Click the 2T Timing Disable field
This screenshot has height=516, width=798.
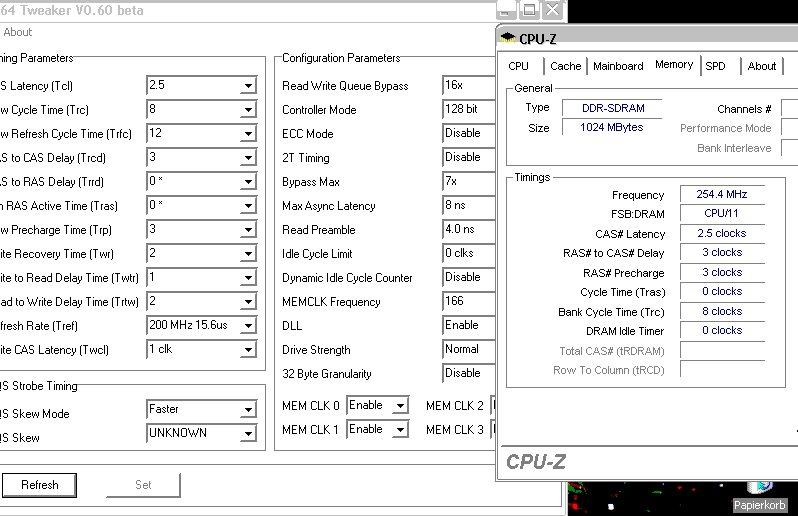tap(469, 157)
